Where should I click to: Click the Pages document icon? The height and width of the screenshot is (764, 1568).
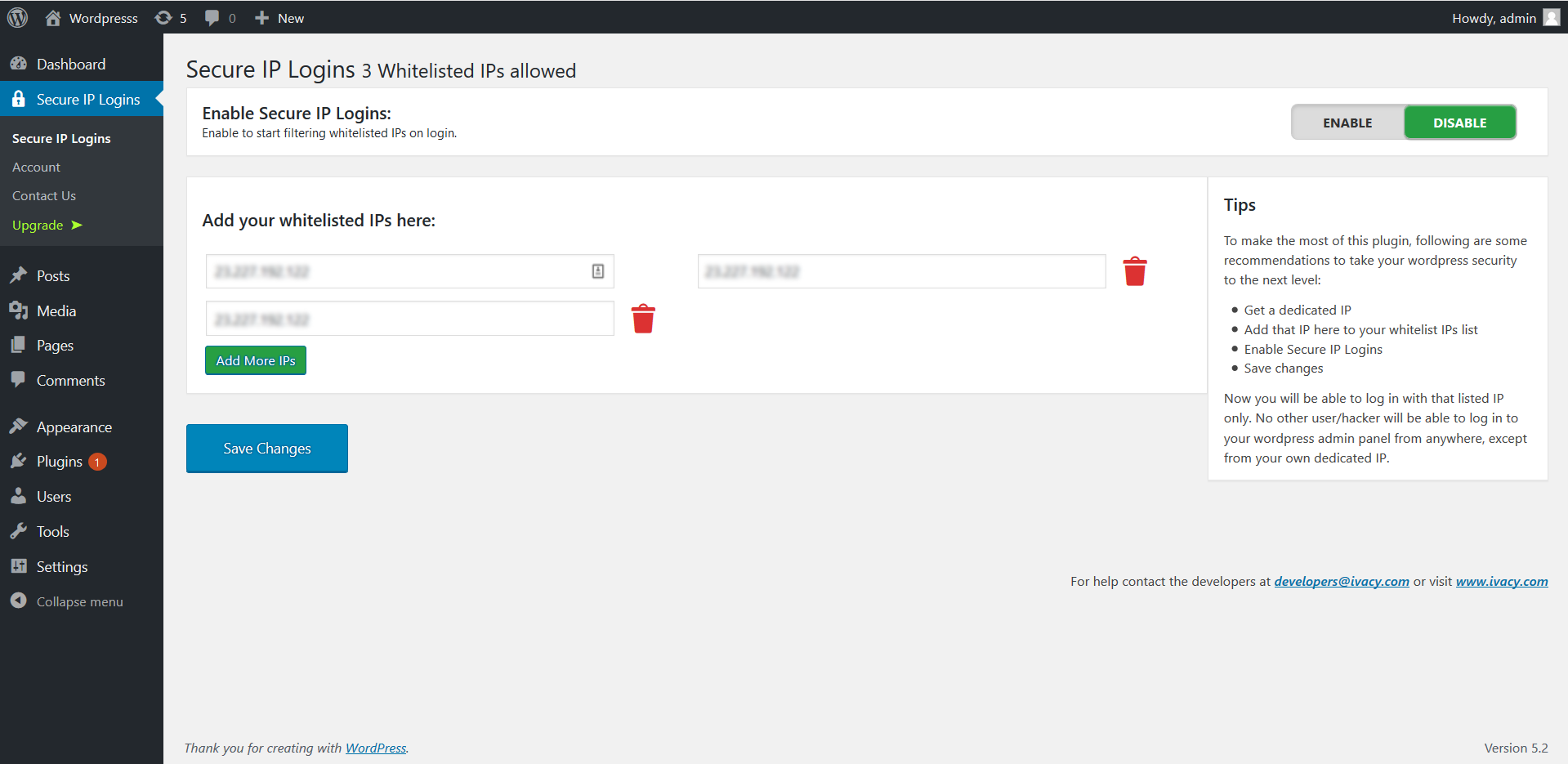[19, 345]
